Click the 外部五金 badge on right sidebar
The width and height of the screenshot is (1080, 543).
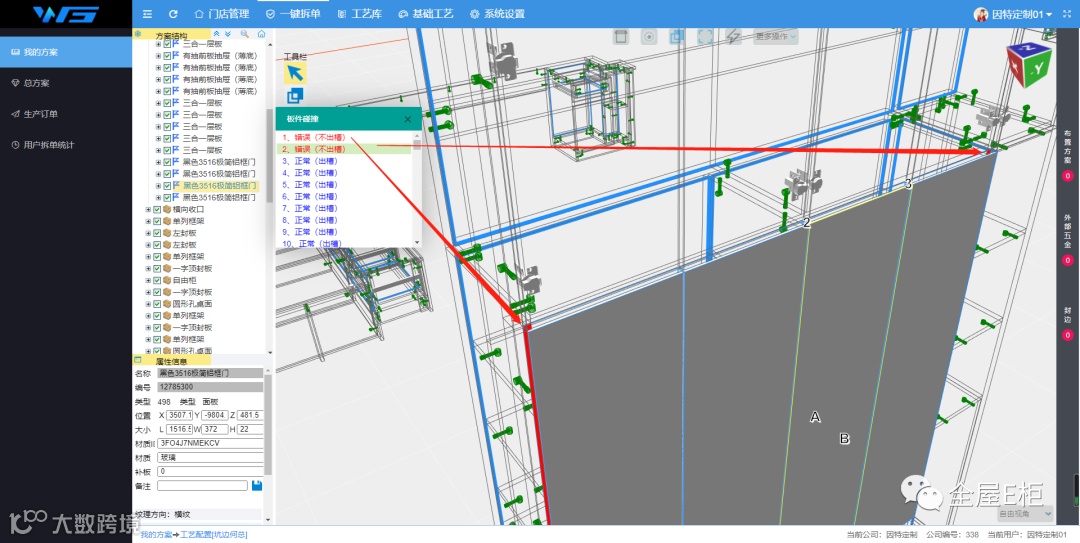pos(1068,260)
